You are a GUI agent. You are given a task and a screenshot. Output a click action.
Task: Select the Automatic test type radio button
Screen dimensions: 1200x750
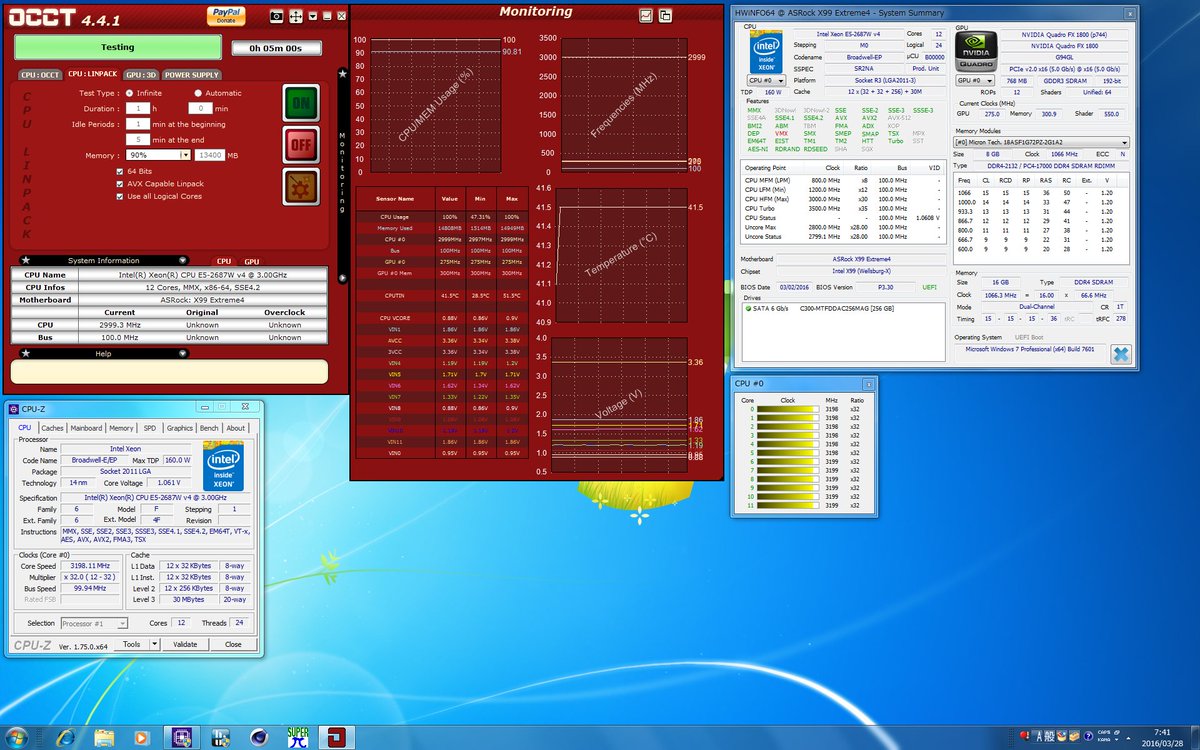[x=198, y=93]
